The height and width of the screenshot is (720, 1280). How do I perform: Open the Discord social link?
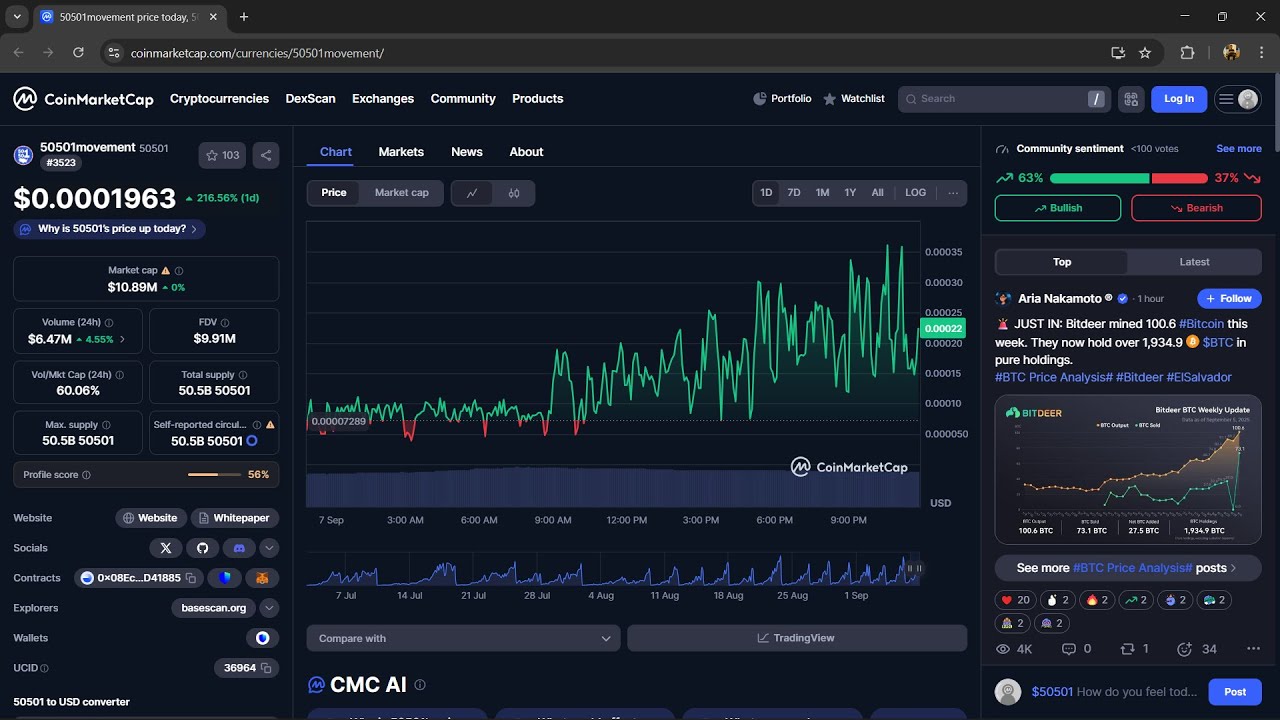(239, 548)
